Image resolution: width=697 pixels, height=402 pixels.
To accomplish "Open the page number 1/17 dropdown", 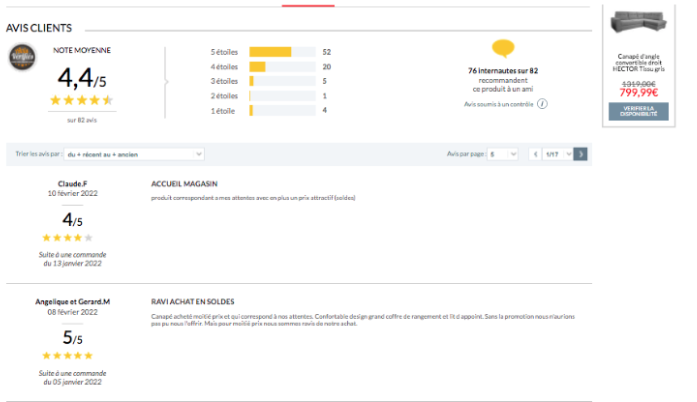I will tap(557, 154).
